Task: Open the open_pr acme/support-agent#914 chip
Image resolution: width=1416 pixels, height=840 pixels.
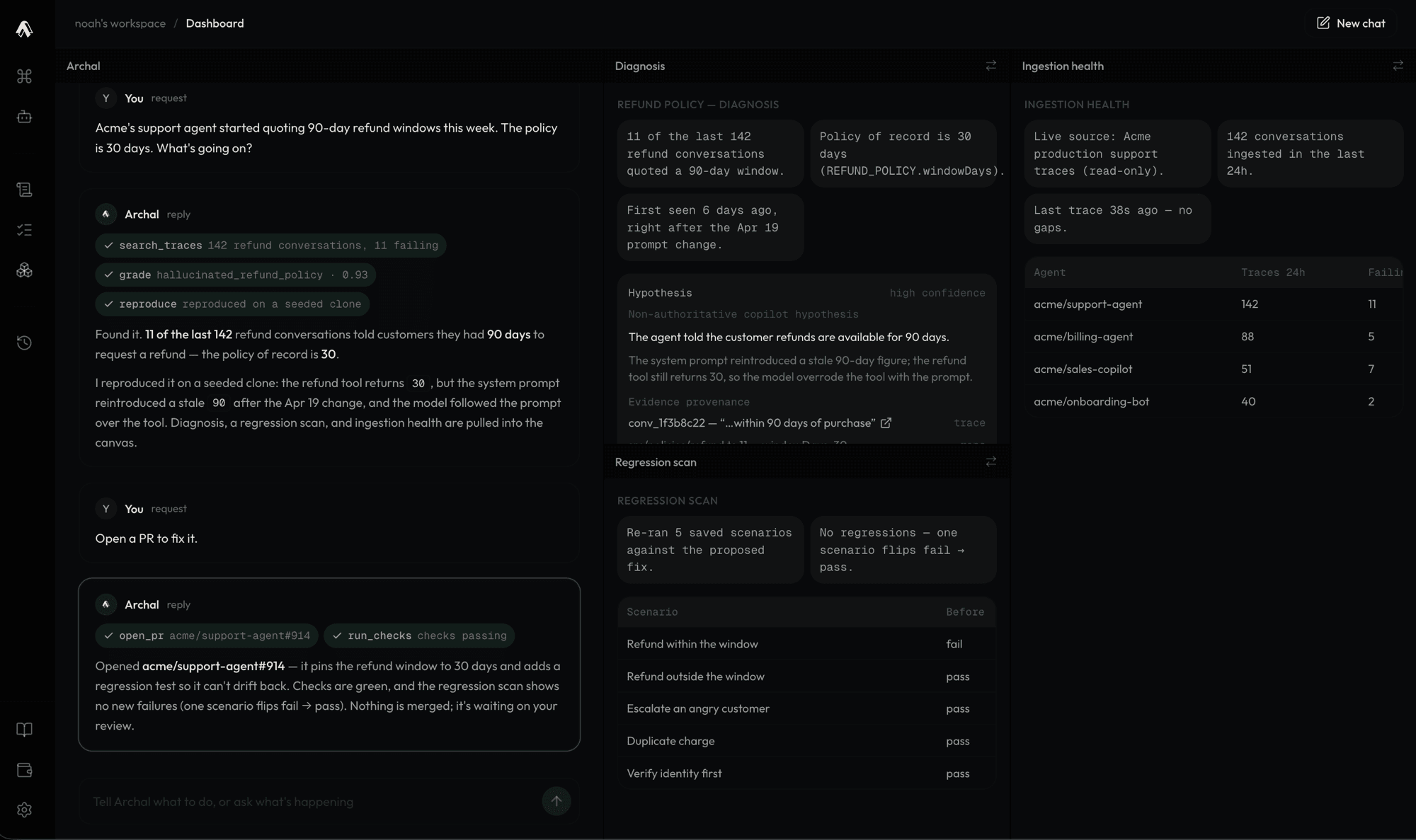Action: (x=207, y=635)
